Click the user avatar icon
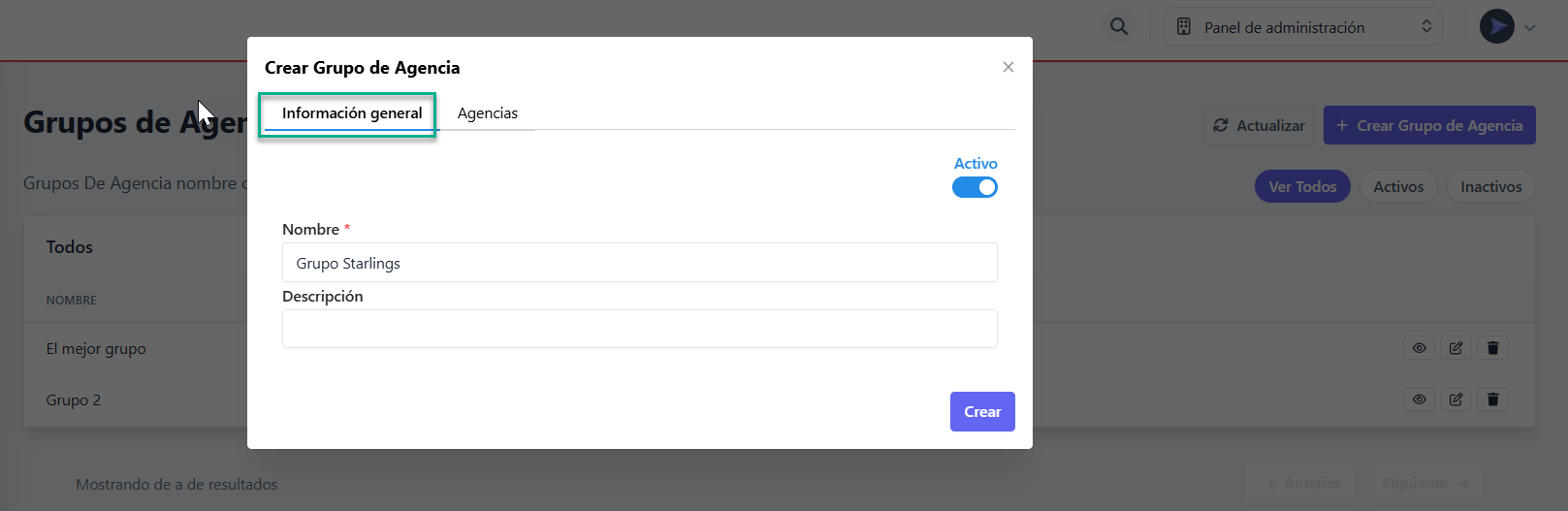 [1496, 26]
